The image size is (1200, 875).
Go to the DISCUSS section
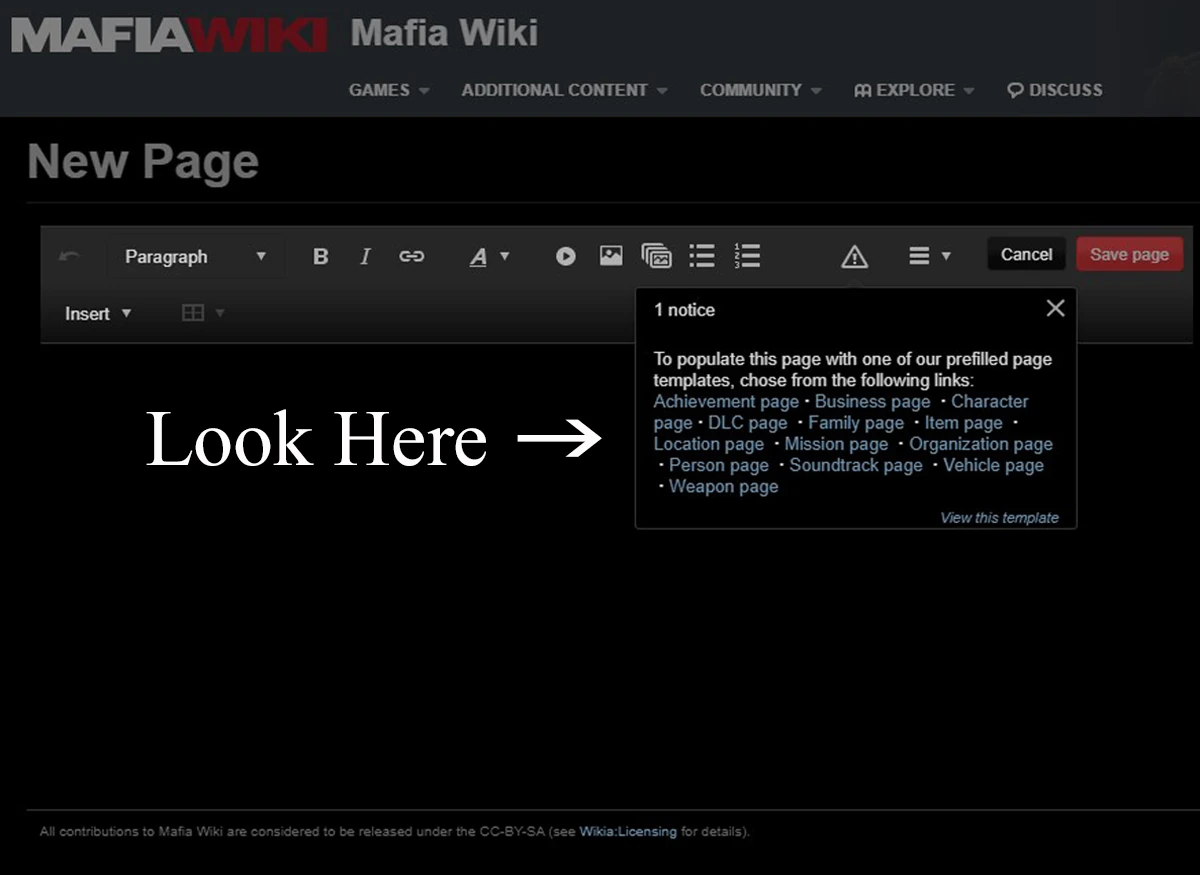tap(1054, 90)
